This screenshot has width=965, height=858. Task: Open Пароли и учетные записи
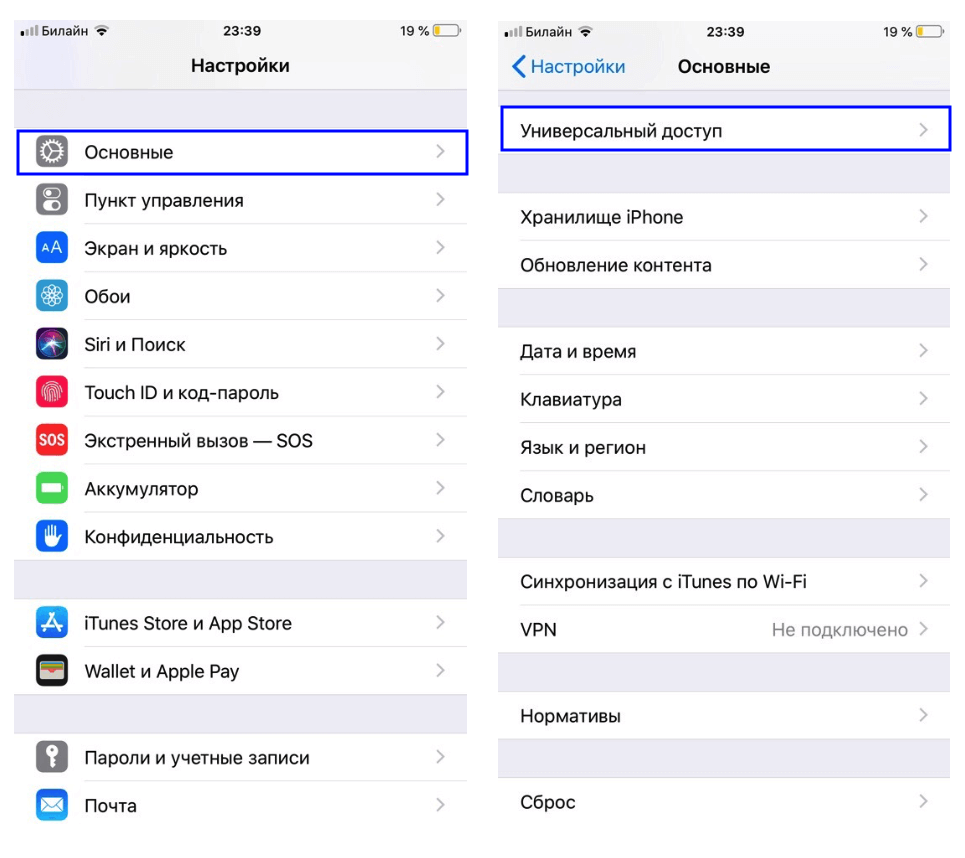tap(241, 757)
